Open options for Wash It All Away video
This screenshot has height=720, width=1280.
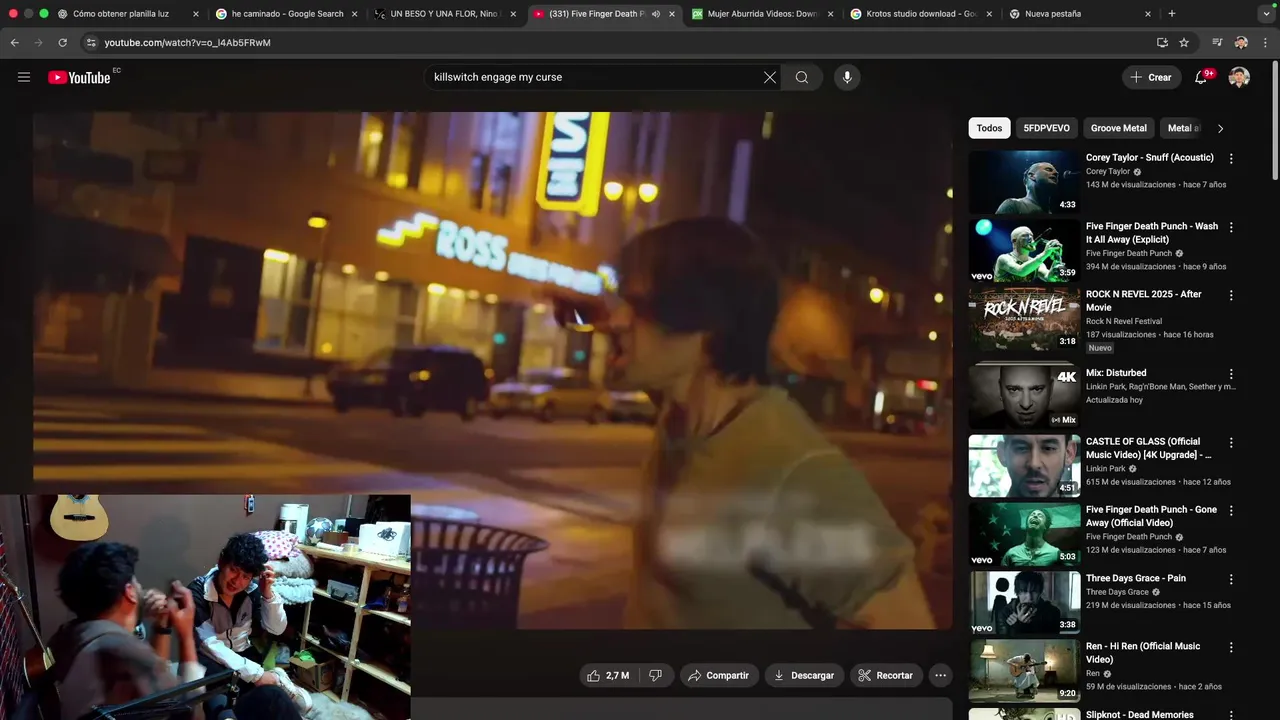click(x=1231, y=227)
